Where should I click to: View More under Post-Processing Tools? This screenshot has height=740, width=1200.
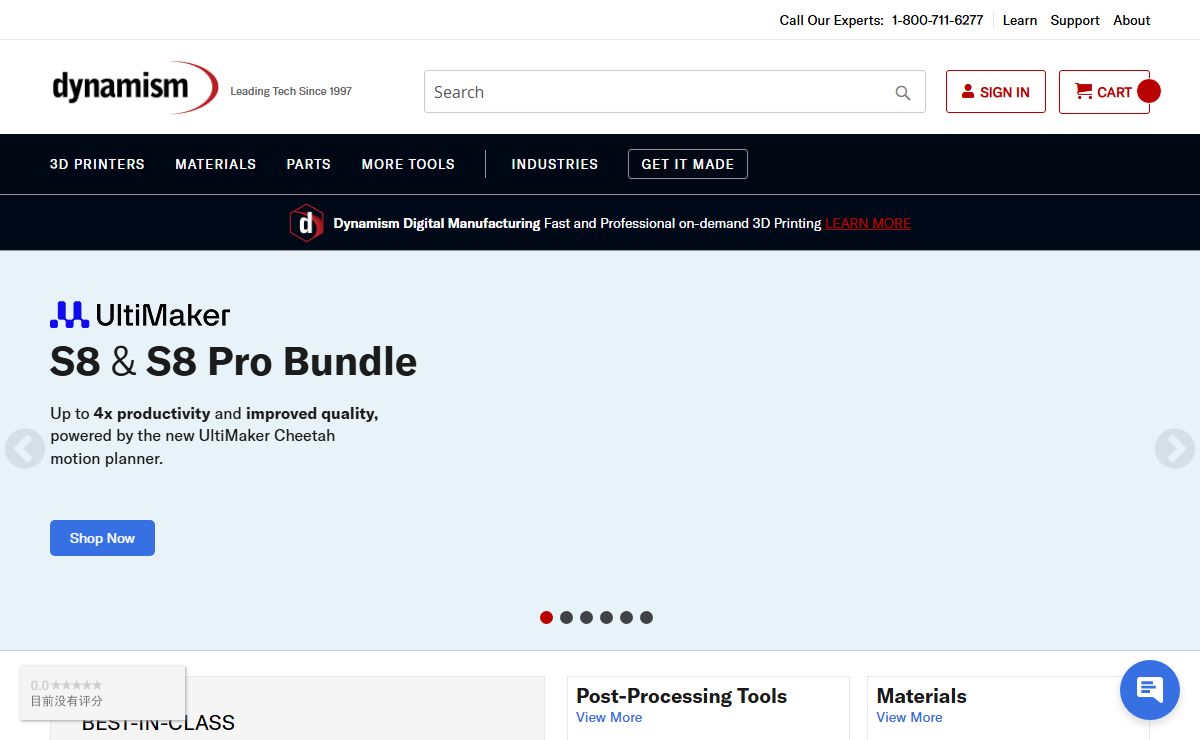[609, 717]
